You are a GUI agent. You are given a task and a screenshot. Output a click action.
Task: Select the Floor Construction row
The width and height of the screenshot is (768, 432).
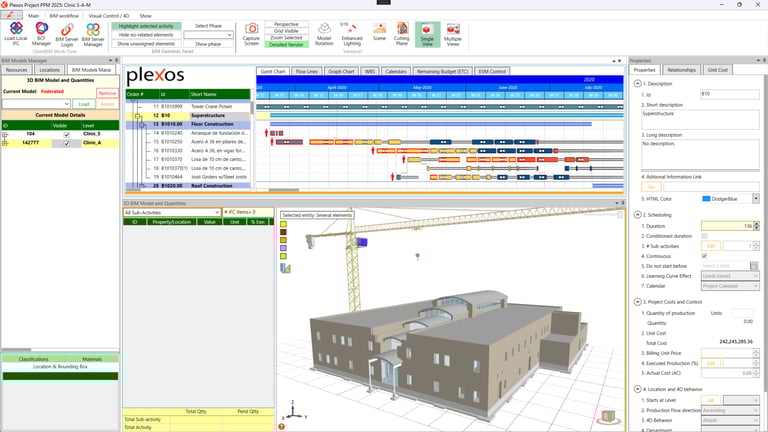point(188,124)
